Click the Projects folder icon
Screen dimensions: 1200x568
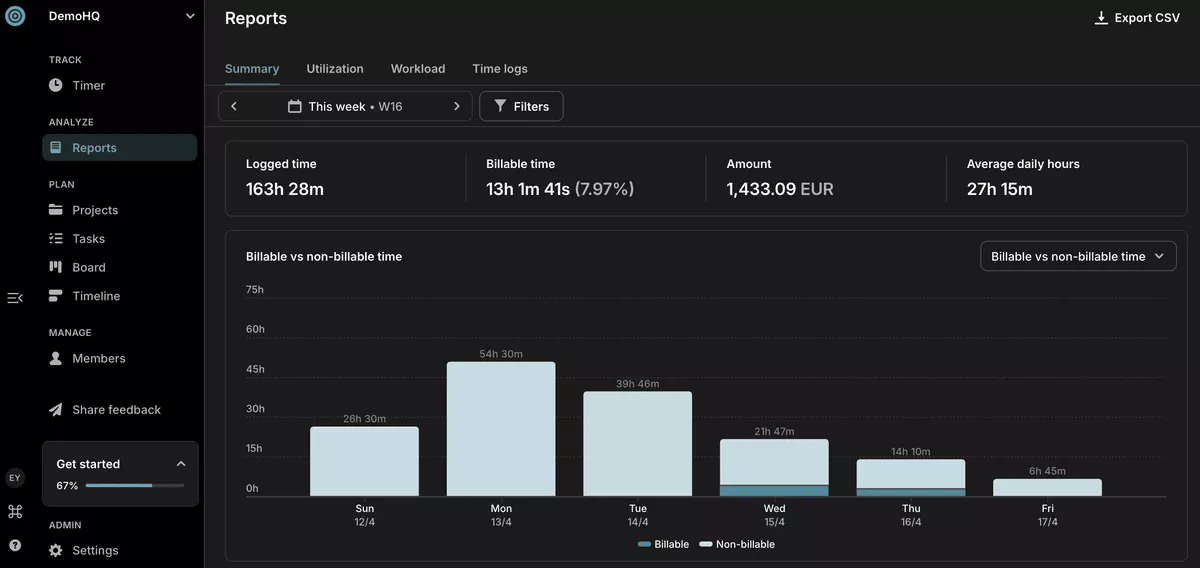pyautogui.click(x=56, y=210)
